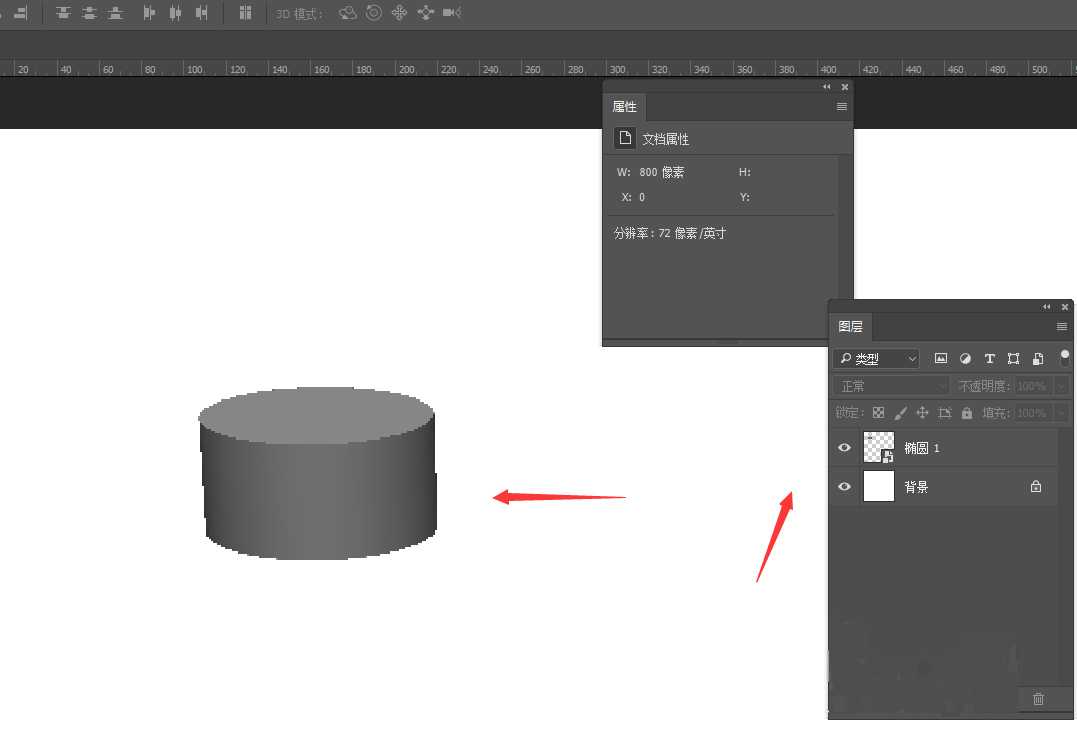Open the 图层 panel flyout menu
Image resolution: width=1077 pixels, height=737 pixels.
coord(1062,327)
